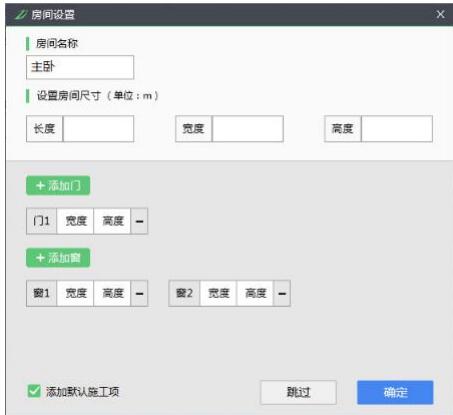Click the 窗1 高度 field

point(112,293)
